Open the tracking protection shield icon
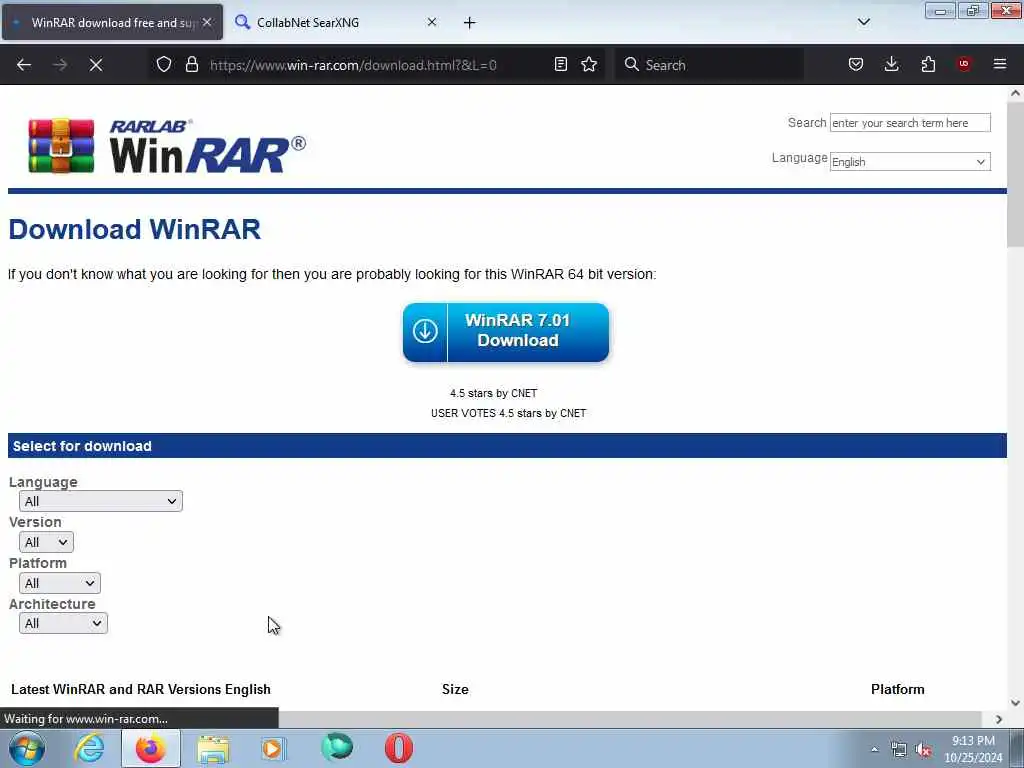 coord(164,64)
